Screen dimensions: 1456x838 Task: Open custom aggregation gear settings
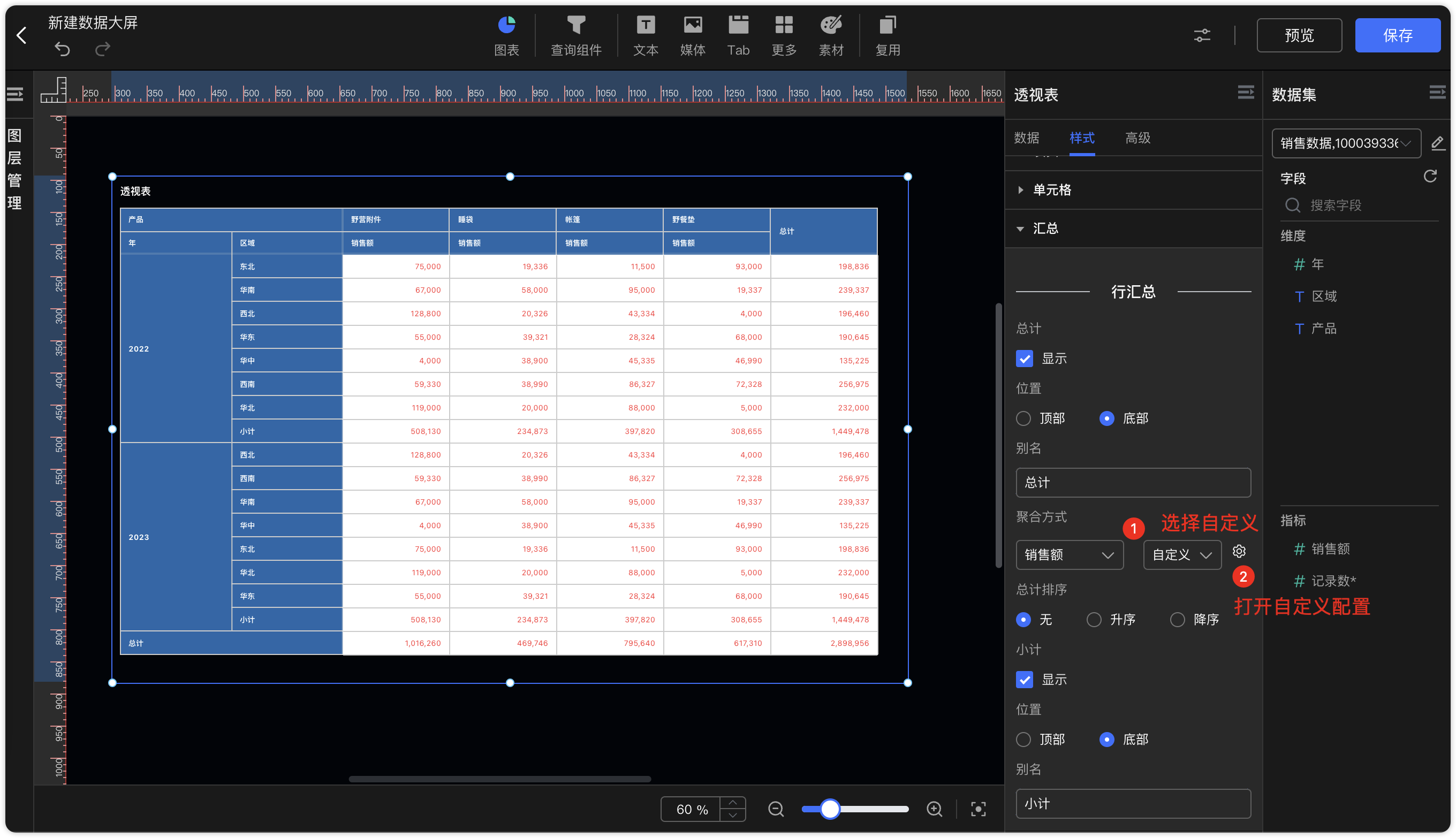tap(1238, 551)
